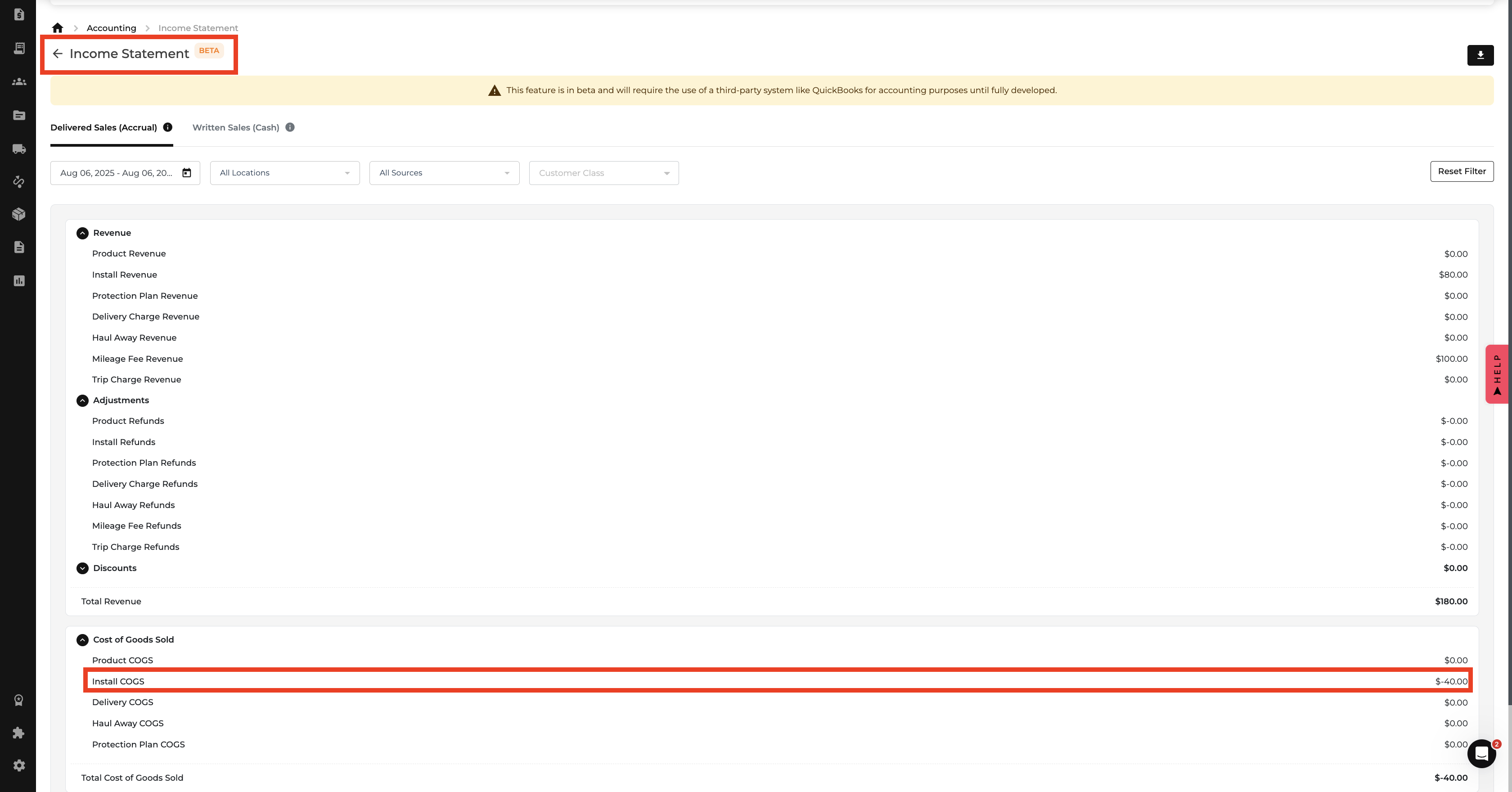
Task: Click the Trip Charge Revenue label
Action: 136,379
